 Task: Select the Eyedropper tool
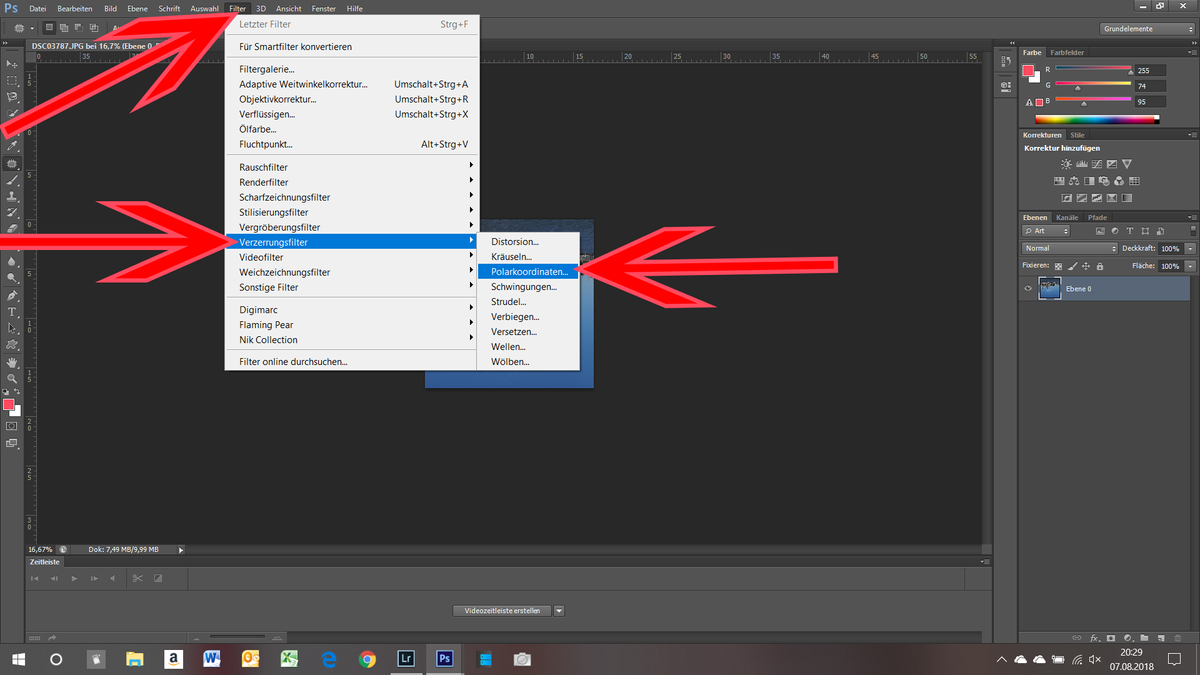point(12,143)
